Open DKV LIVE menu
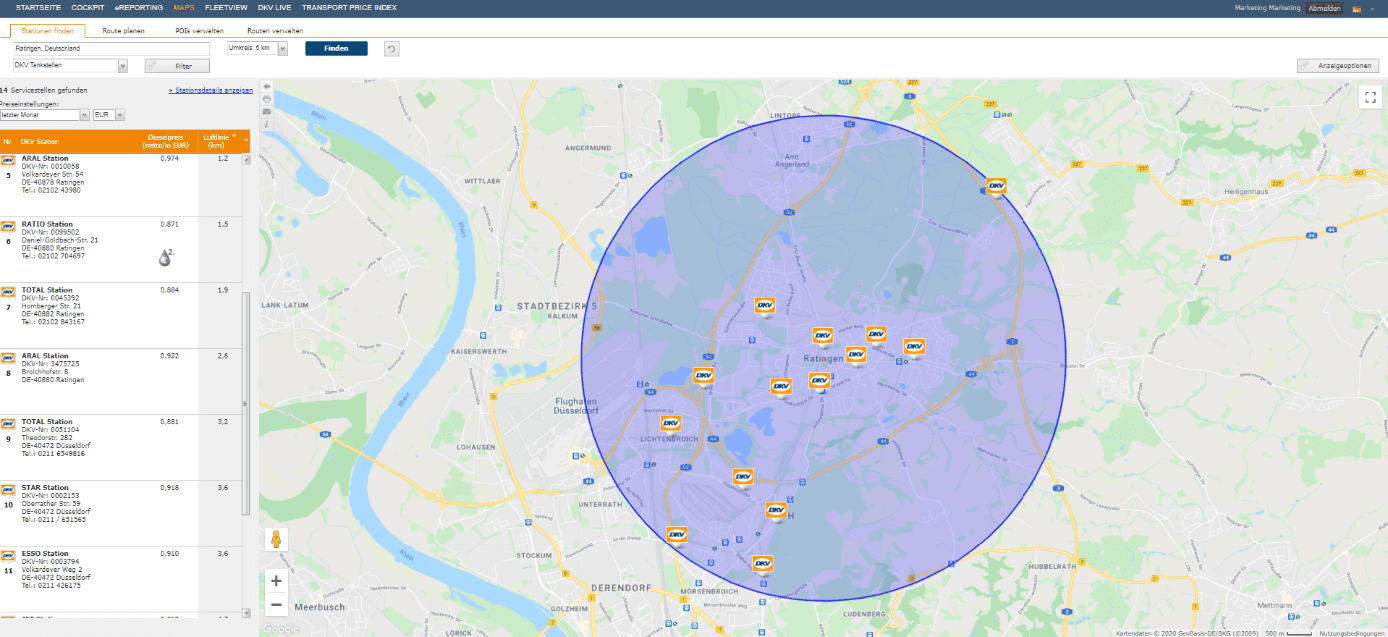Screen dimensions: 1388x637 275,7
